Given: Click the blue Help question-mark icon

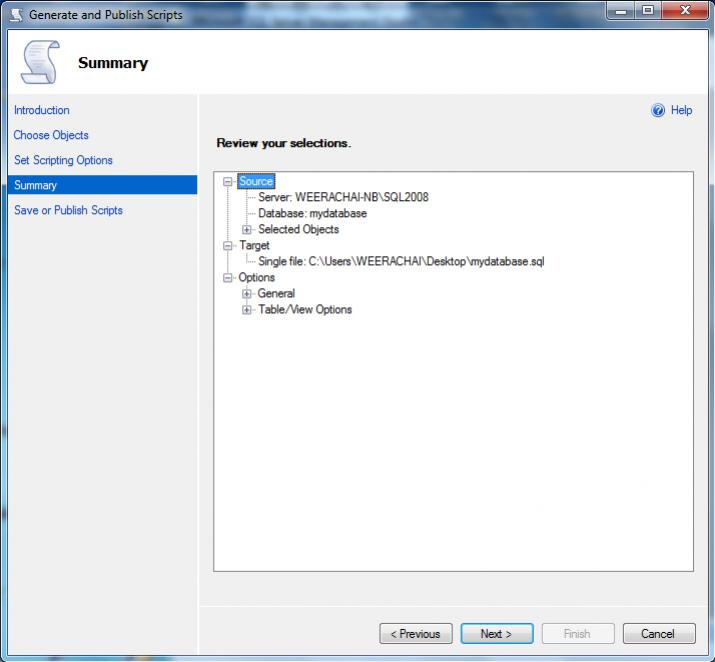Looking at the screenshot, I should tap(658, 110).
